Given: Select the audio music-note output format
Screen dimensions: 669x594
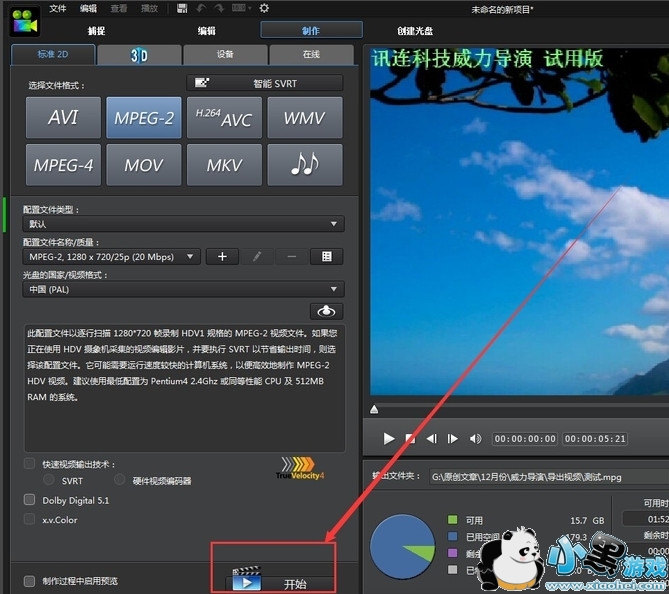Looking at the screenshot, I should [304, 165].
